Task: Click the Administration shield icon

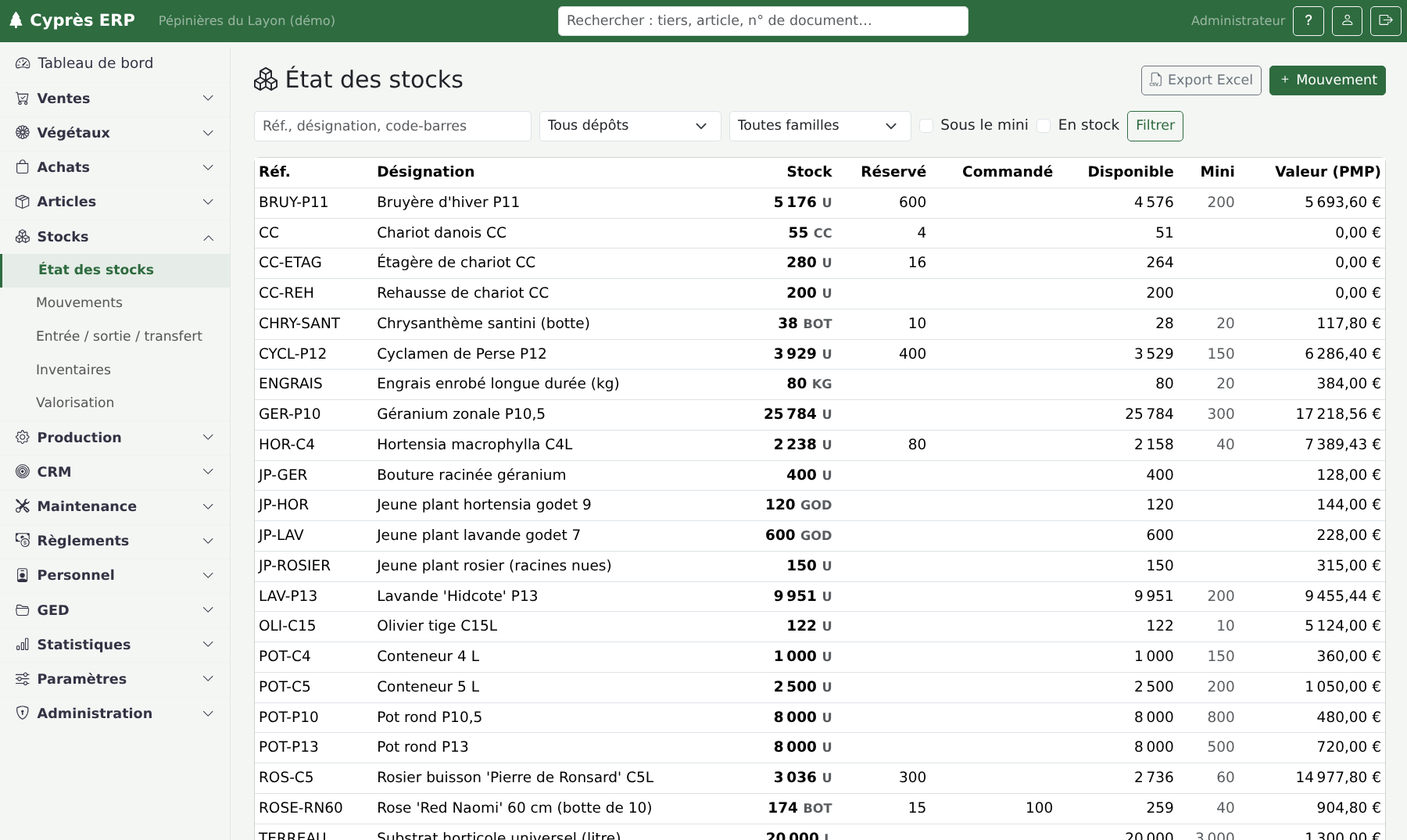Action: click(x=23, y=713)
